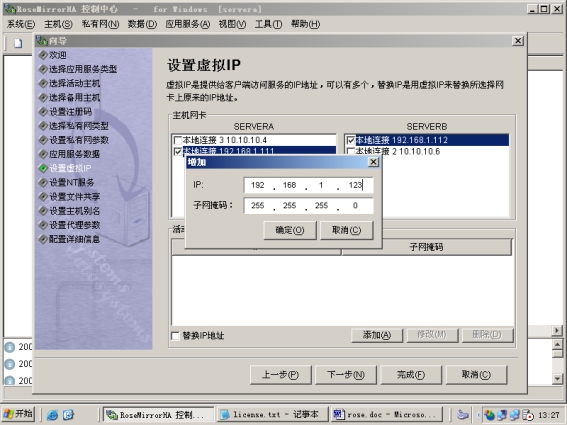Select the 设置私有网参数 wizard step
The image size is (567, 425).
[x=79, y=140]
